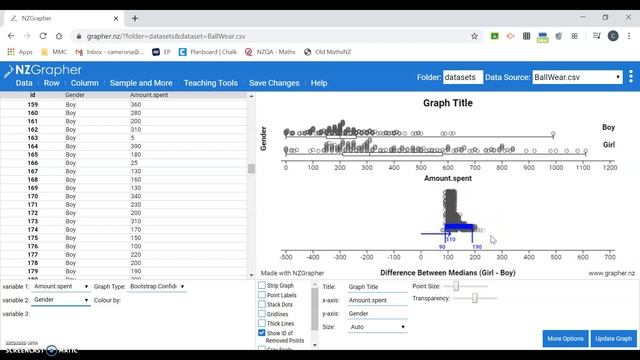Close the NZGrapher tab
This screenshot has width=640, height=360.
116,18
